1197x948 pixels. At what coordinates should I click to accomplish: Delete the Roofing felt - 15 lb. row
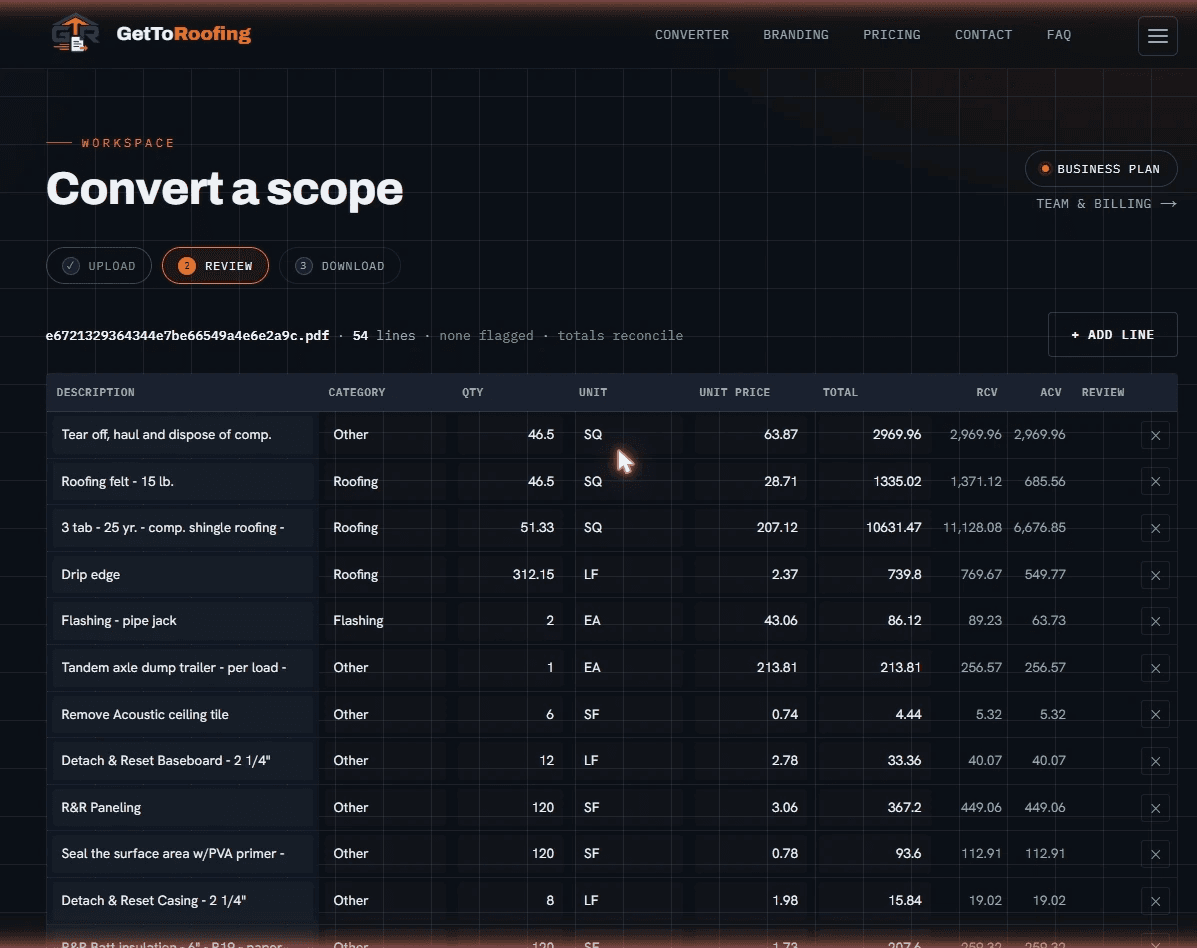[x=1155, y=482]
